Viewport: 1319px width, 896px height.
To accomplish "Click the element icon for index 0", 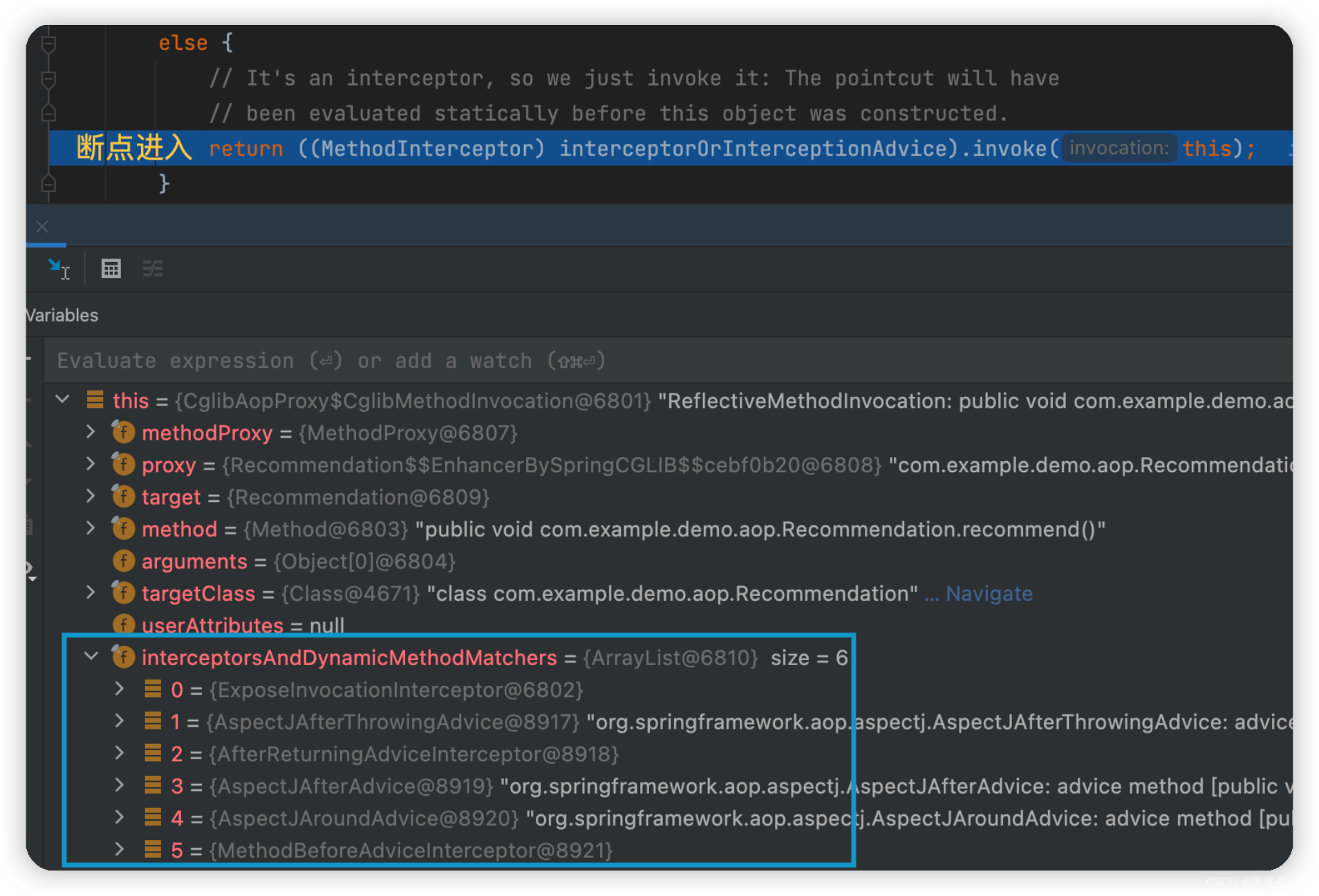I will point(153,689).
